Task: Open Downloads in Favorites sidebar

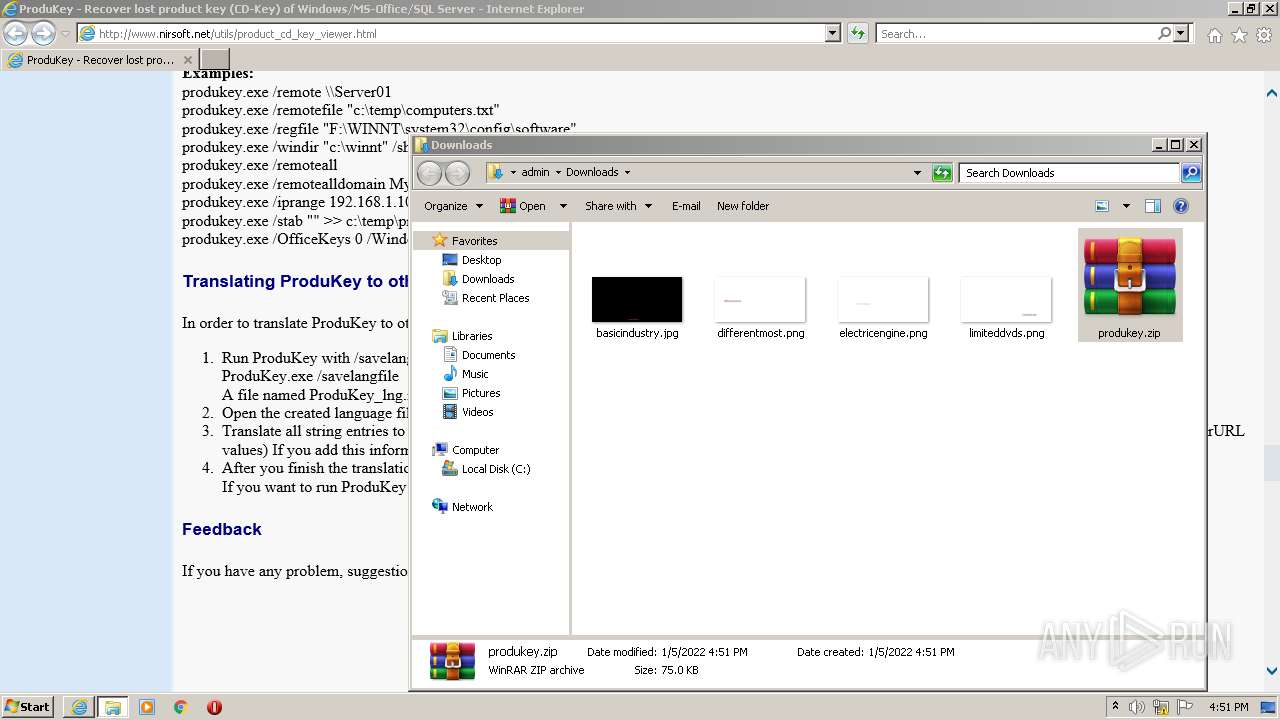Action: pos(487,279)
